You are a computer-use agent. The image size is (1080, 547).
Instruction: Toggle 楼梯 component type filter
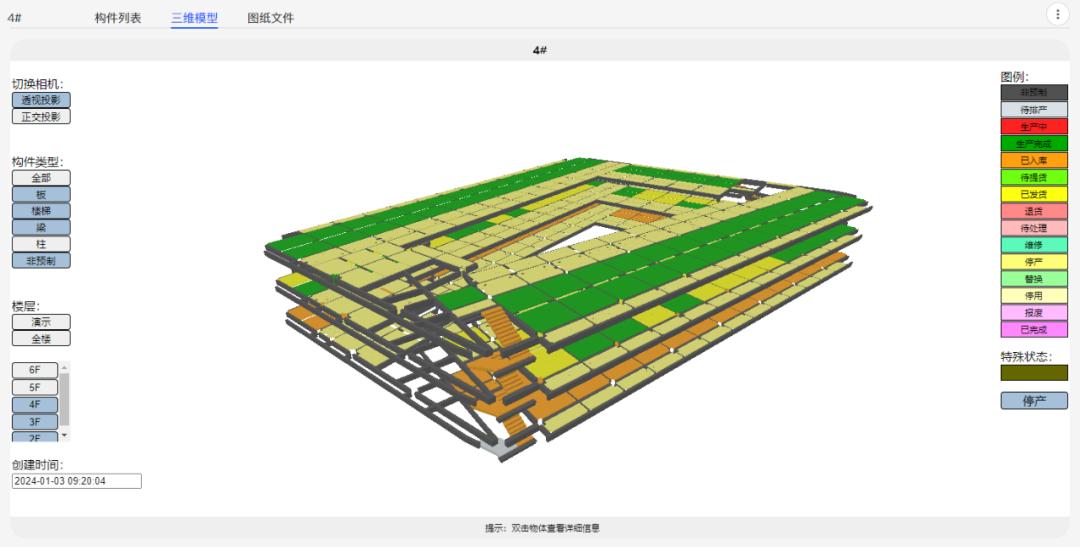41,211
